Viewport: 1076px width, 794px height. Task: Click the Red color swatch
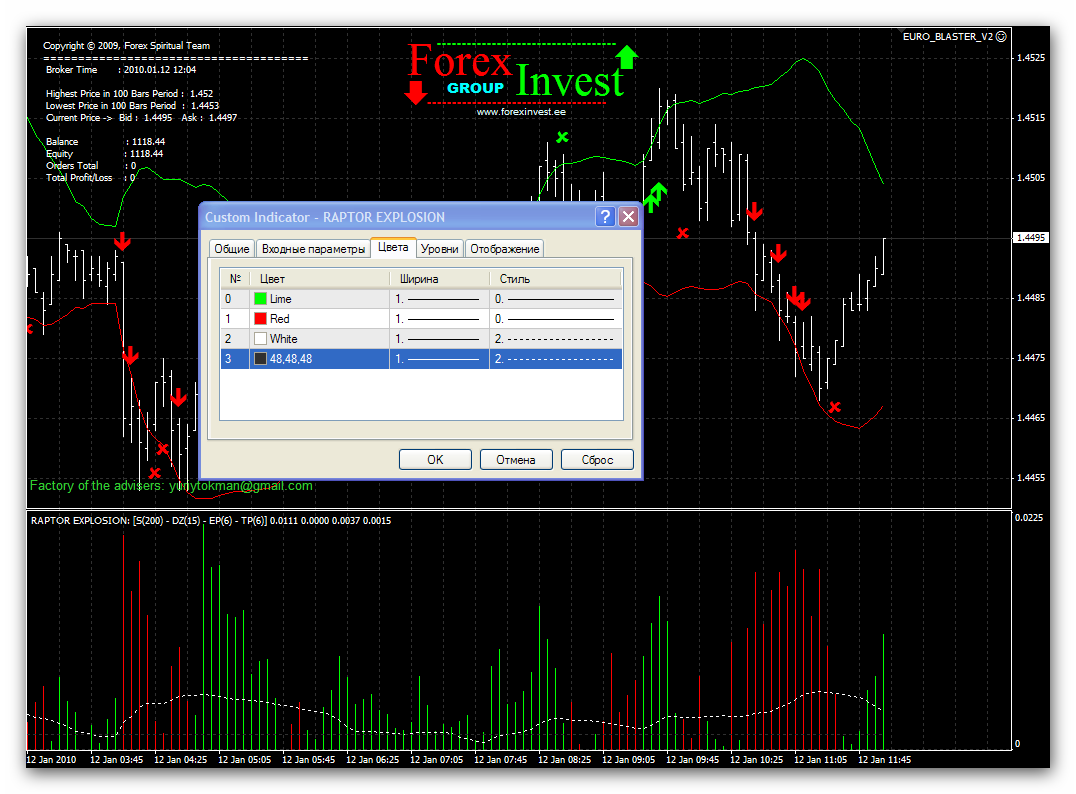tap(260, 318)
